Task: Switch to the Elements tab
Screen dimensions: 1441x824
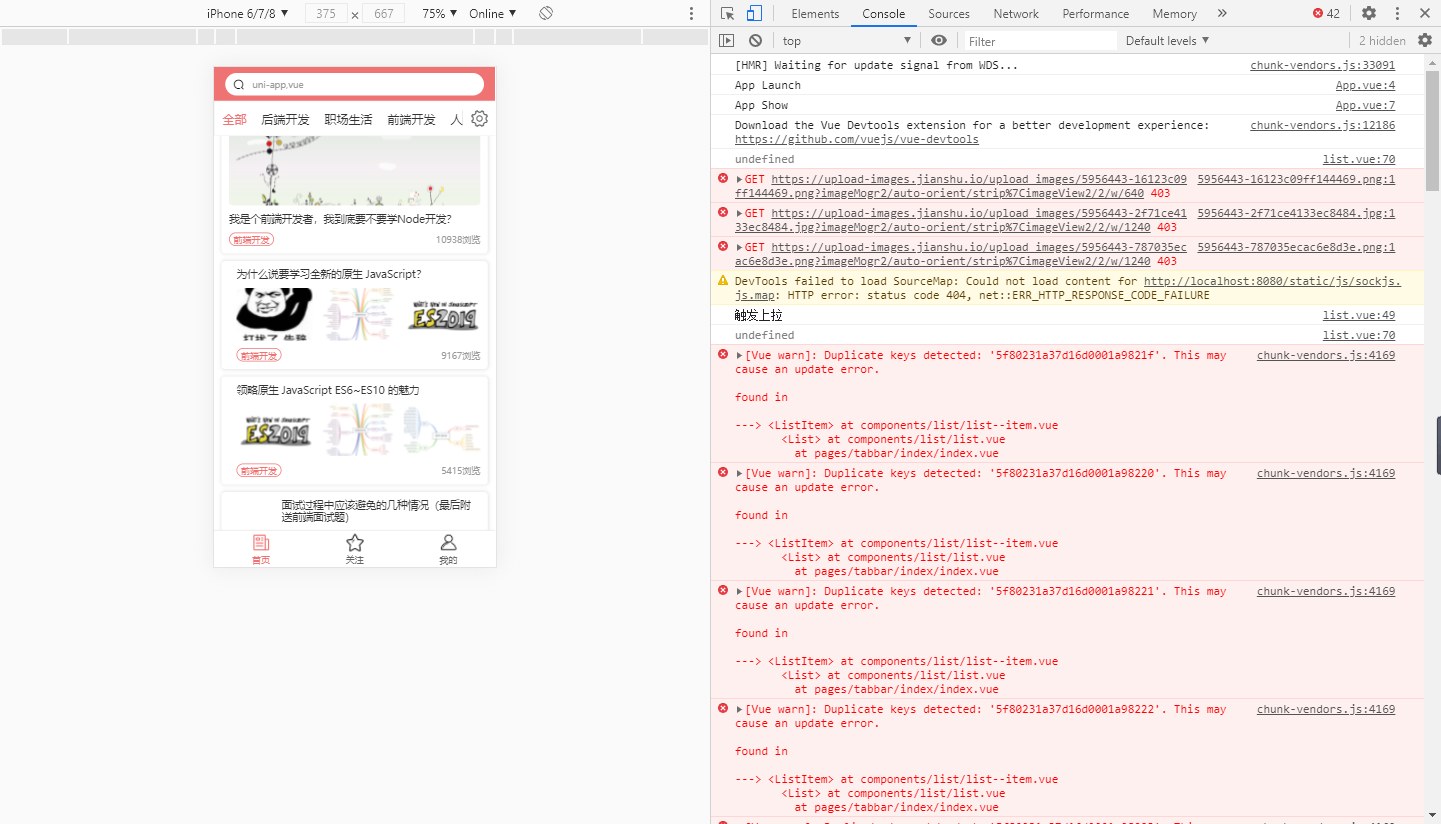Action: pos(815,13)
